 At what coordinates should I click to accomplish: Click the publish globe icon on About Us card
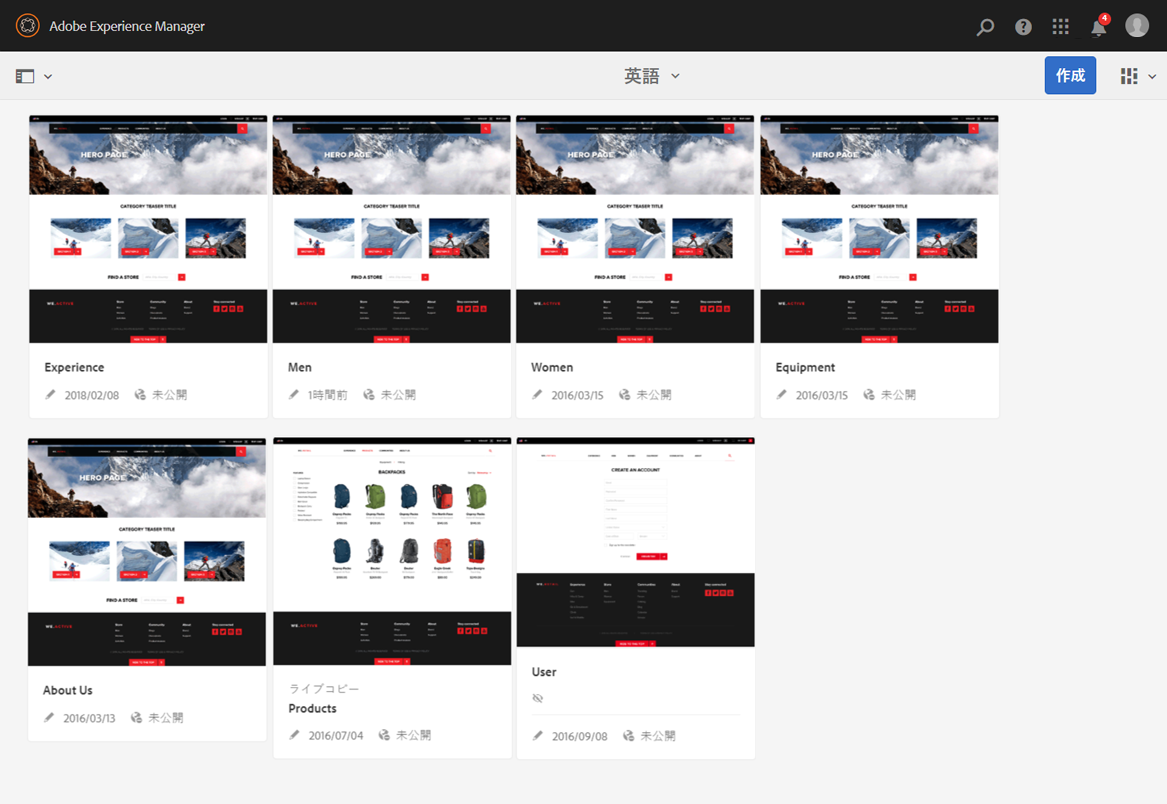(x=136, y=718)
